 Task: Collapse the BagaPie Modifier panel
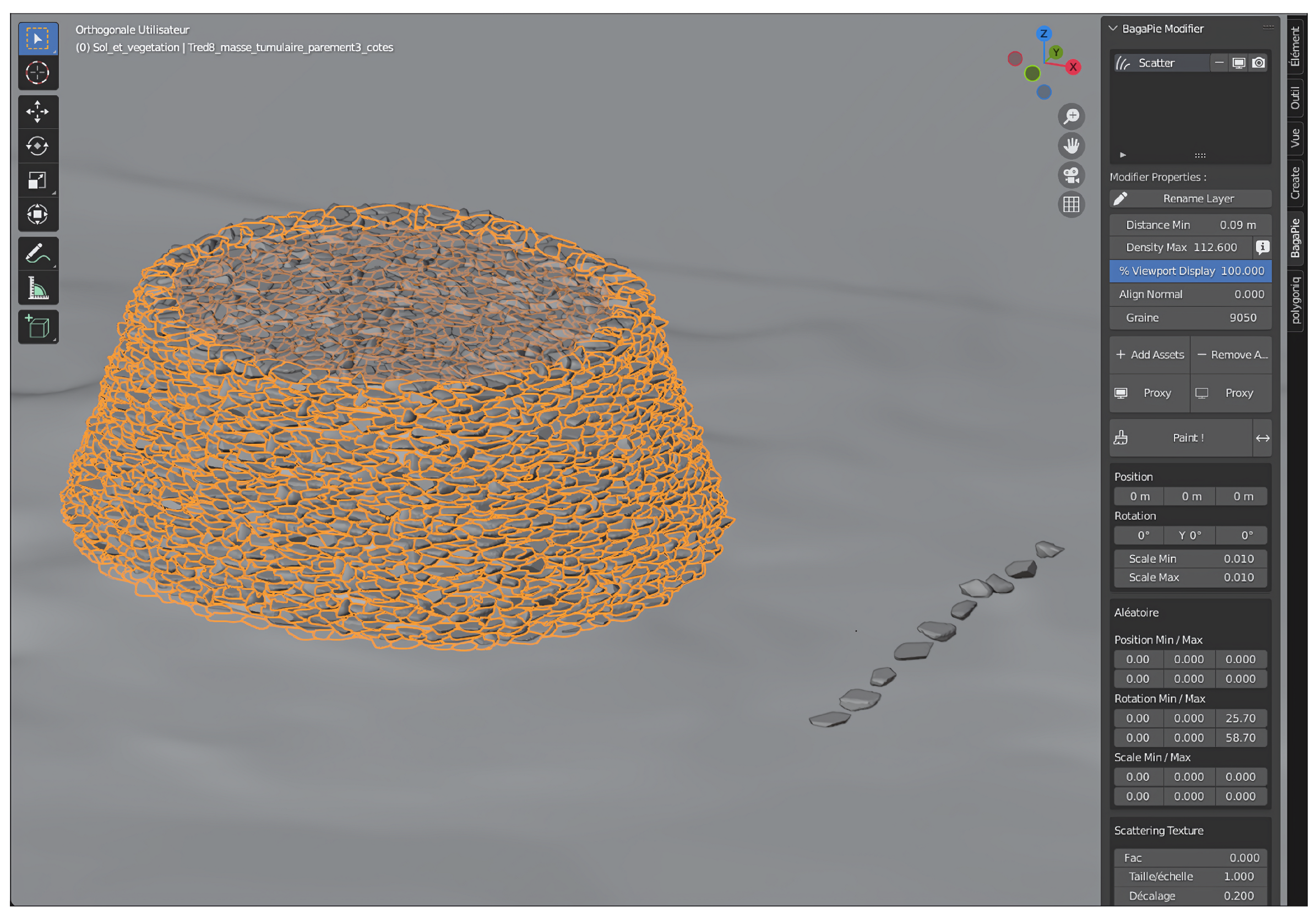(x=1113, y=29)
